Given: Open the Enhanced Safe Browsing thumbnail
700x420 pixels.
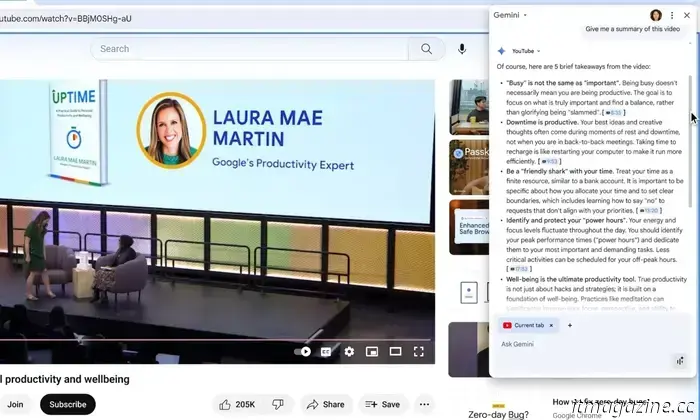Looking at the screenshot, I should tap(469, 227).
